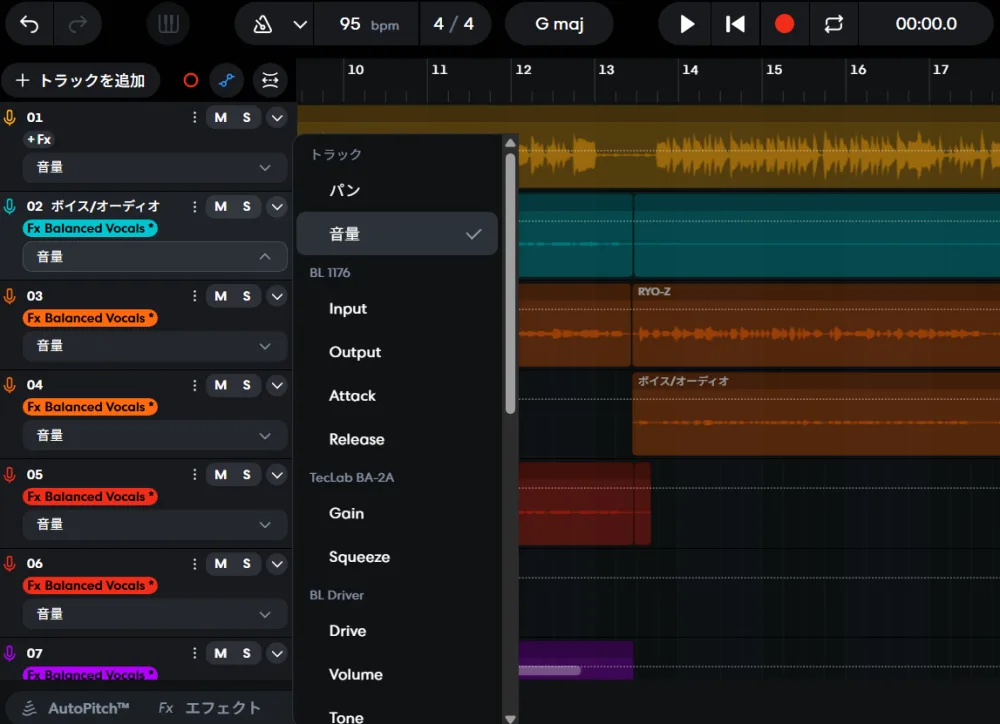This screenshot has height=724, width=1000.
Task: Open the three-dot menu for track 03
Action: tap(195, 296)
